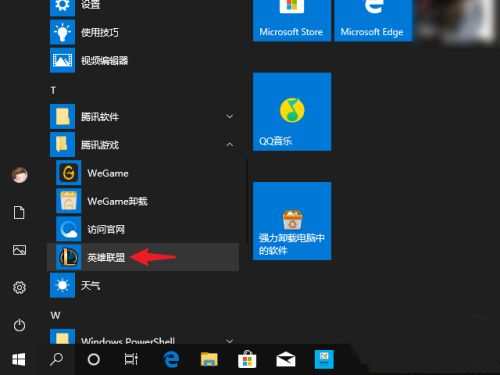Open Pictures from the start sidebar

pos(19,250)
